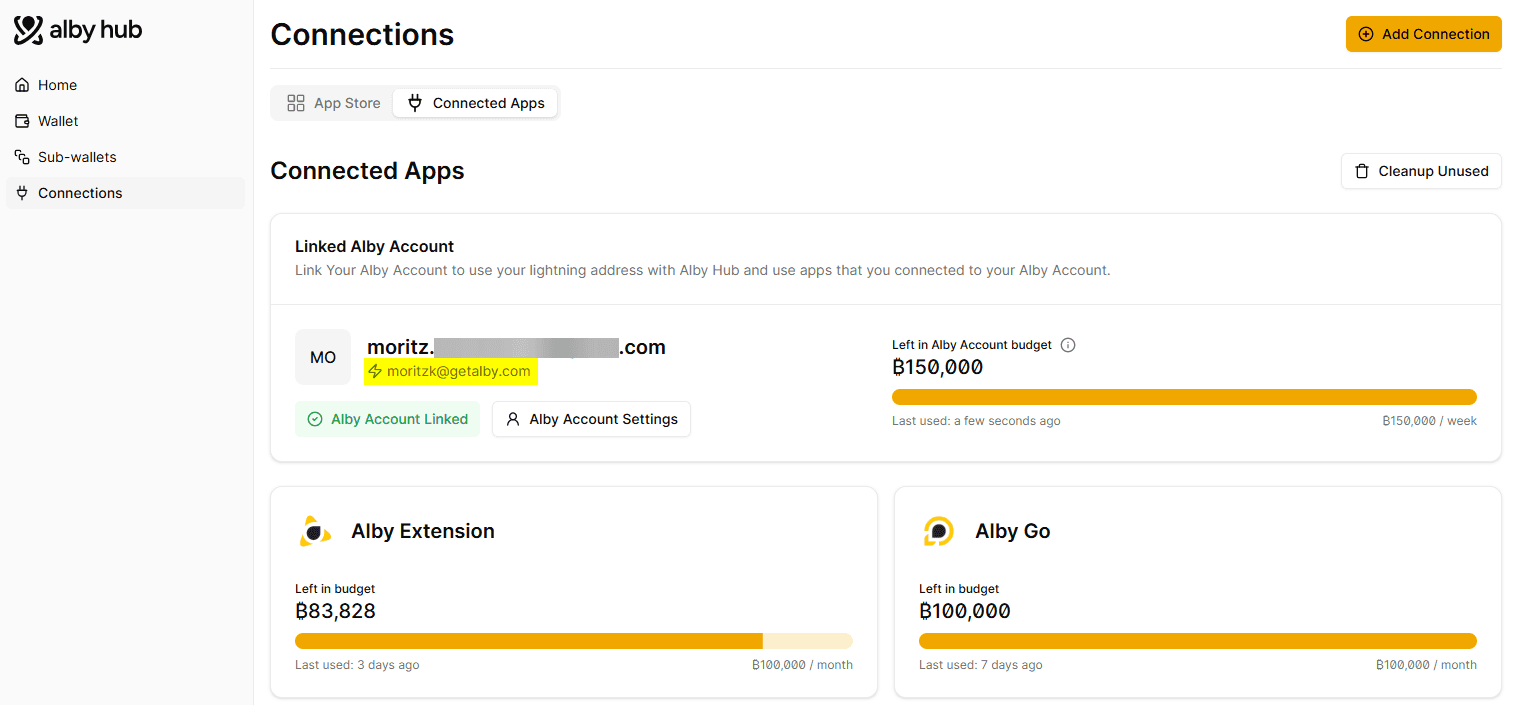The width and height of the screenshot is (1515, 705).
Task: Select Connections in the sidebar
Action: coord(125,193)
